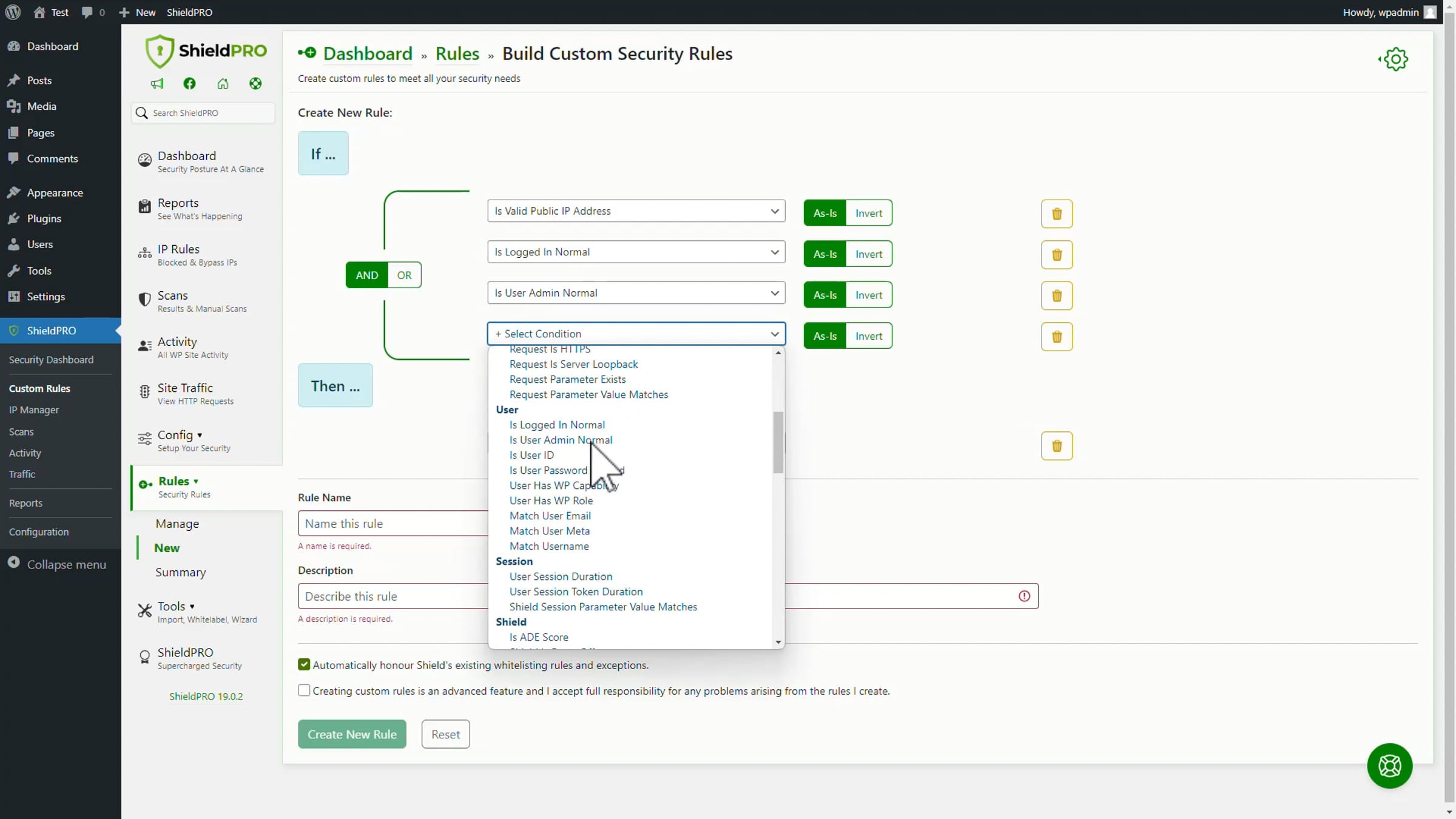Set Invert on Is Logged In Normal condition
The height and width of the screenshot is (819, 1456).
(x=868, y=254)
